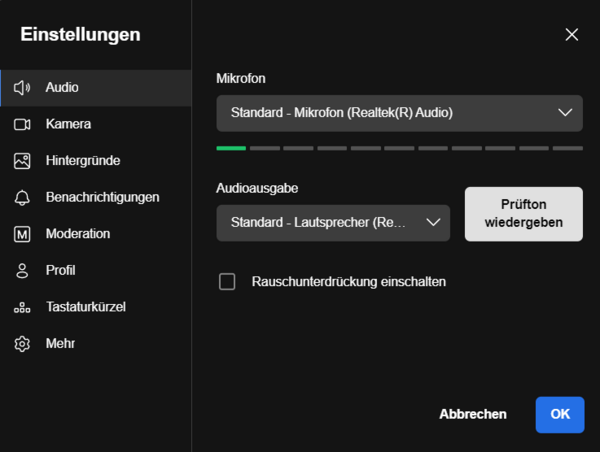
Task: Click the Rauschunterdrückung einschalten label text
Action: coord(349,282)
